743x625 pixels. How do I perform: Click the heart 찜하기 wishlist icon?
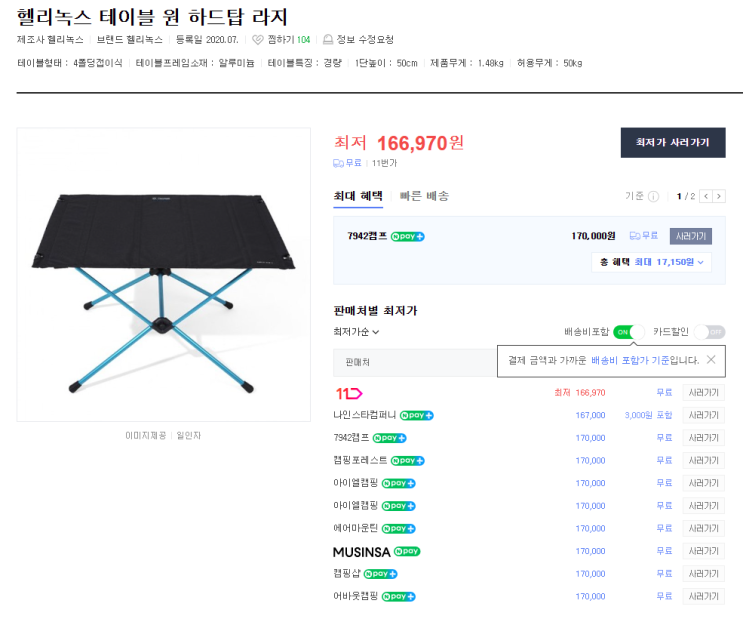[x=258, y=40]
